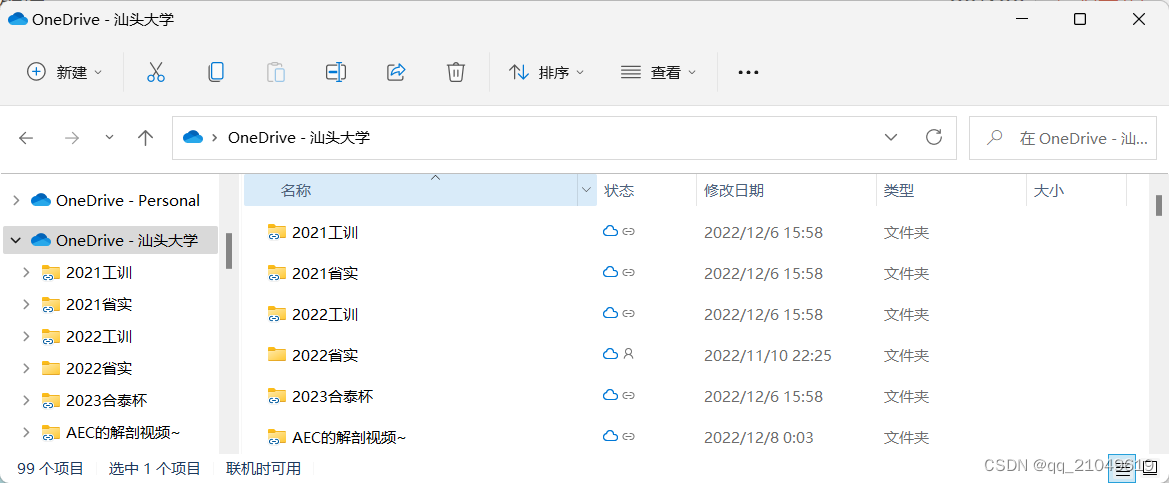The width and height of the screenshot is (1169, 483).
Task: Expand 2022工训 folder in sidebar
Action: (26, 336)
